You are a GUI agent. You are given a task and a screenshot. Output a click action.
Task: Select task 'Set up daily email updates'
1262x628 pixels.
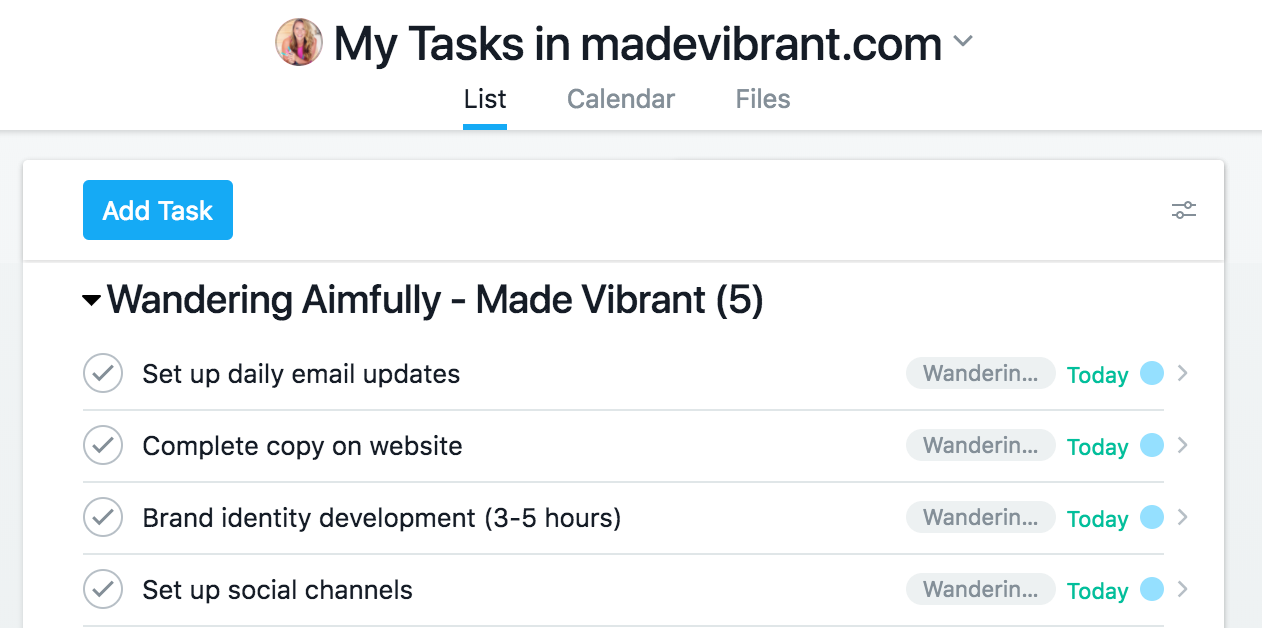click(301, 374)
